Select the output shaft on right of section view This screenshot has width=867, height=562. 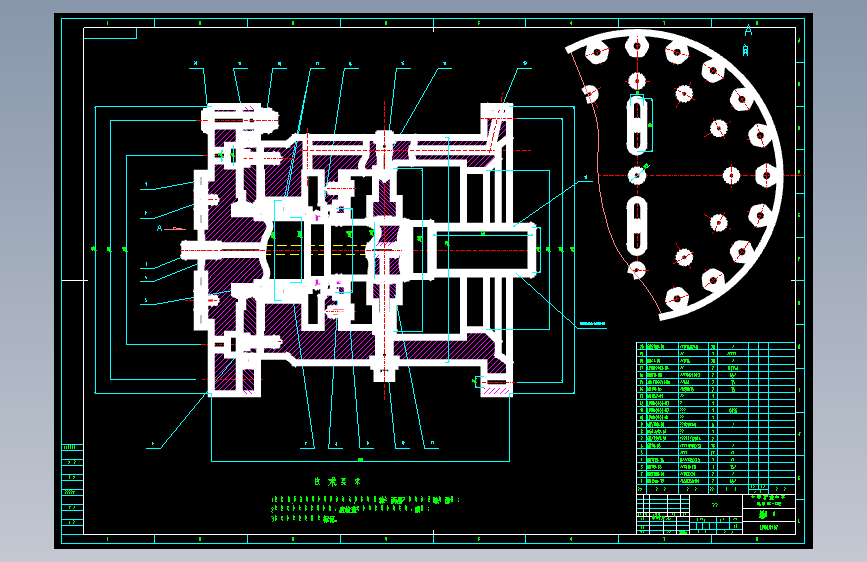click(484, 250)
